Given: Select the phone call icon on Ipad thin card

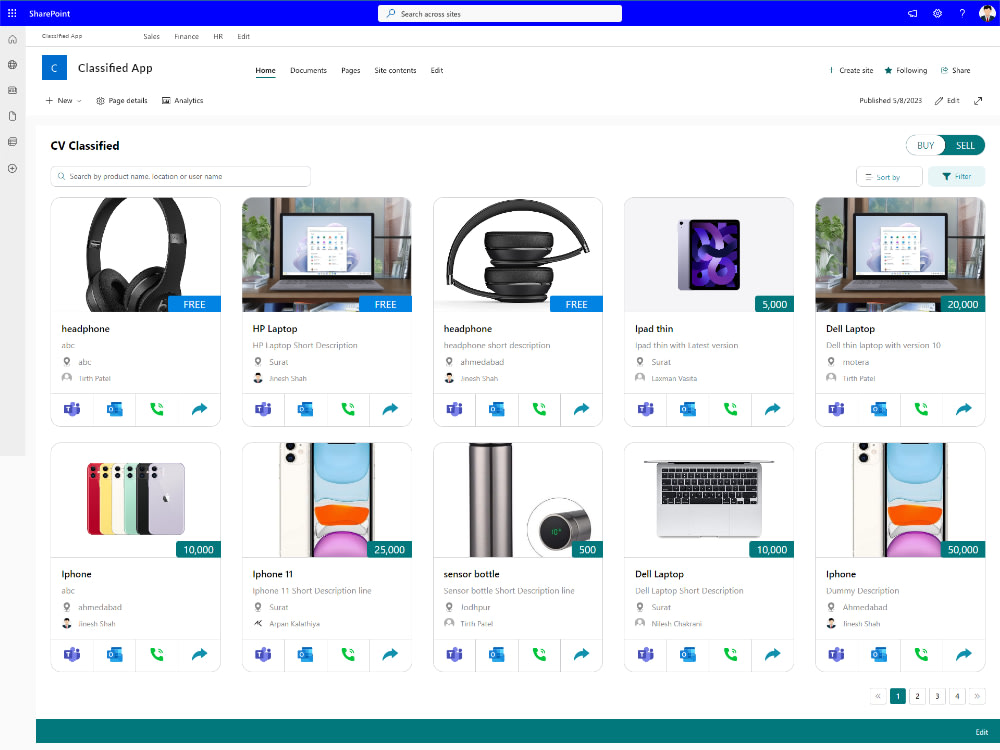Looking at the screenshot, I should [x=730, y=409].
